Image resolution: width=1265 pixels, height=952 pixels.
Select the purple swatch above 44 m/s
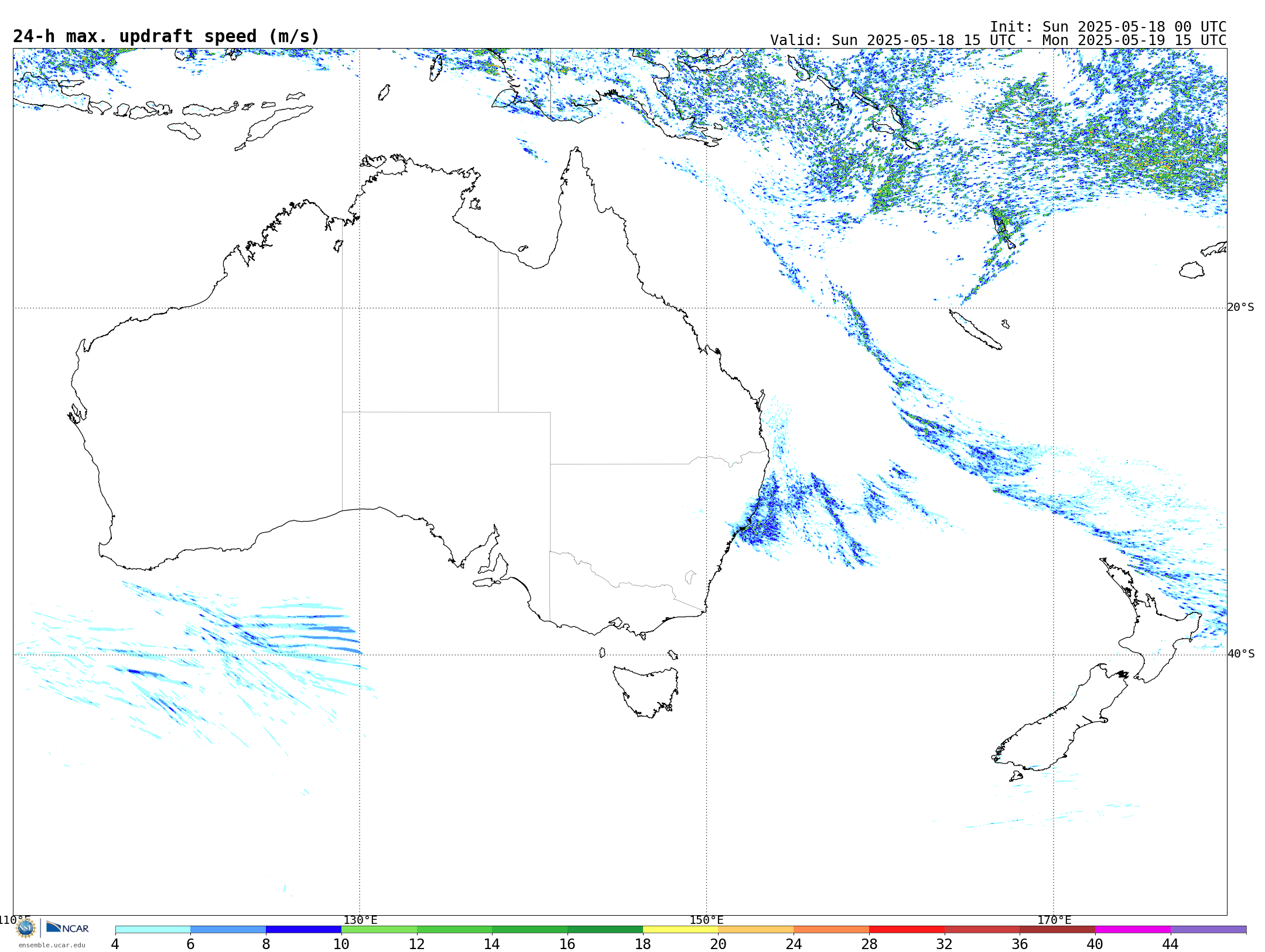pos(1208,930)
